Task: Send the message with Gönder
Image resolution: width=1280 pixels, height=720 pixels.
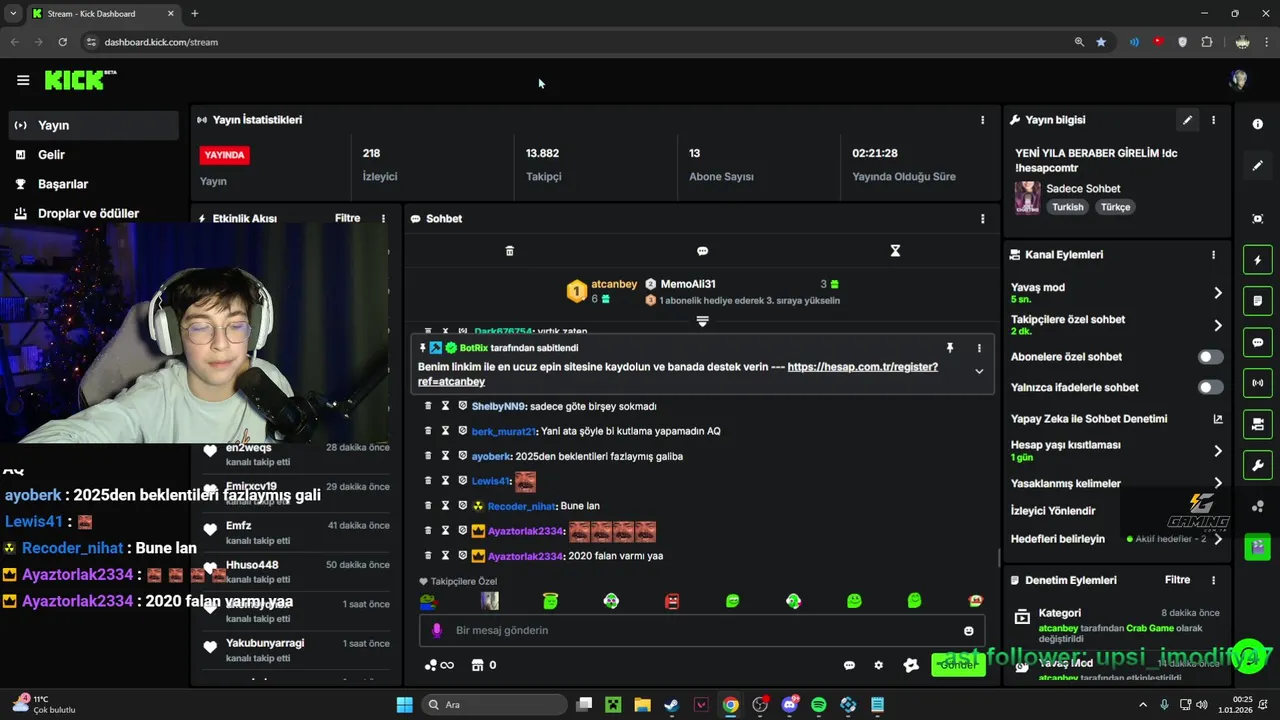Action: [958, 665]
